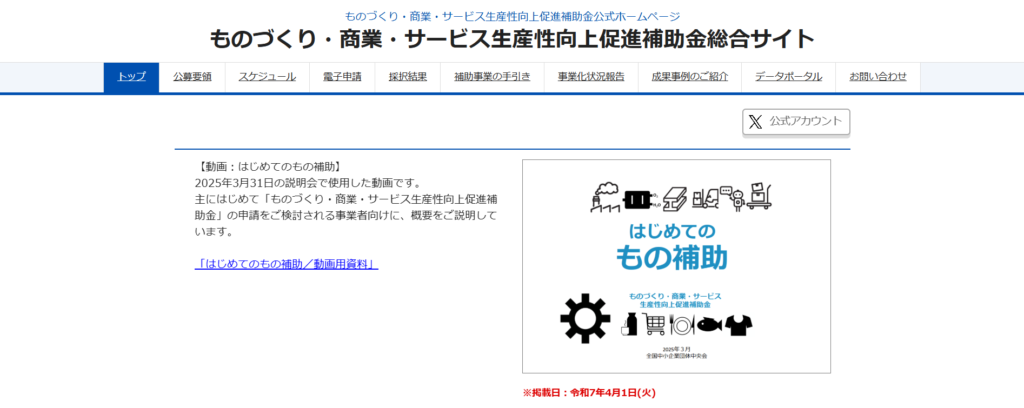This screenshot has width=1024, height=408.
Task: Click the shopping cart icon in thumbnail
Action: (x=655, y=324)
